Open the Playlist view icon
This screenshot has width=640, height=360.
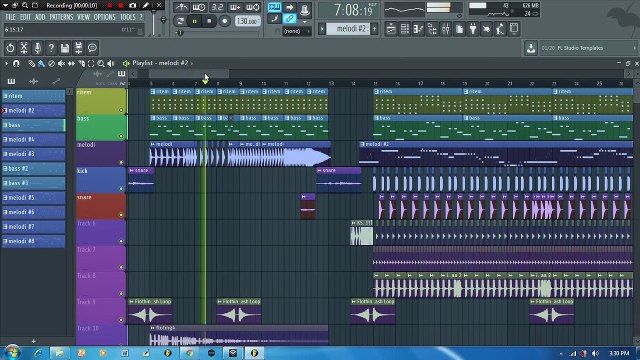click(391, 29)
